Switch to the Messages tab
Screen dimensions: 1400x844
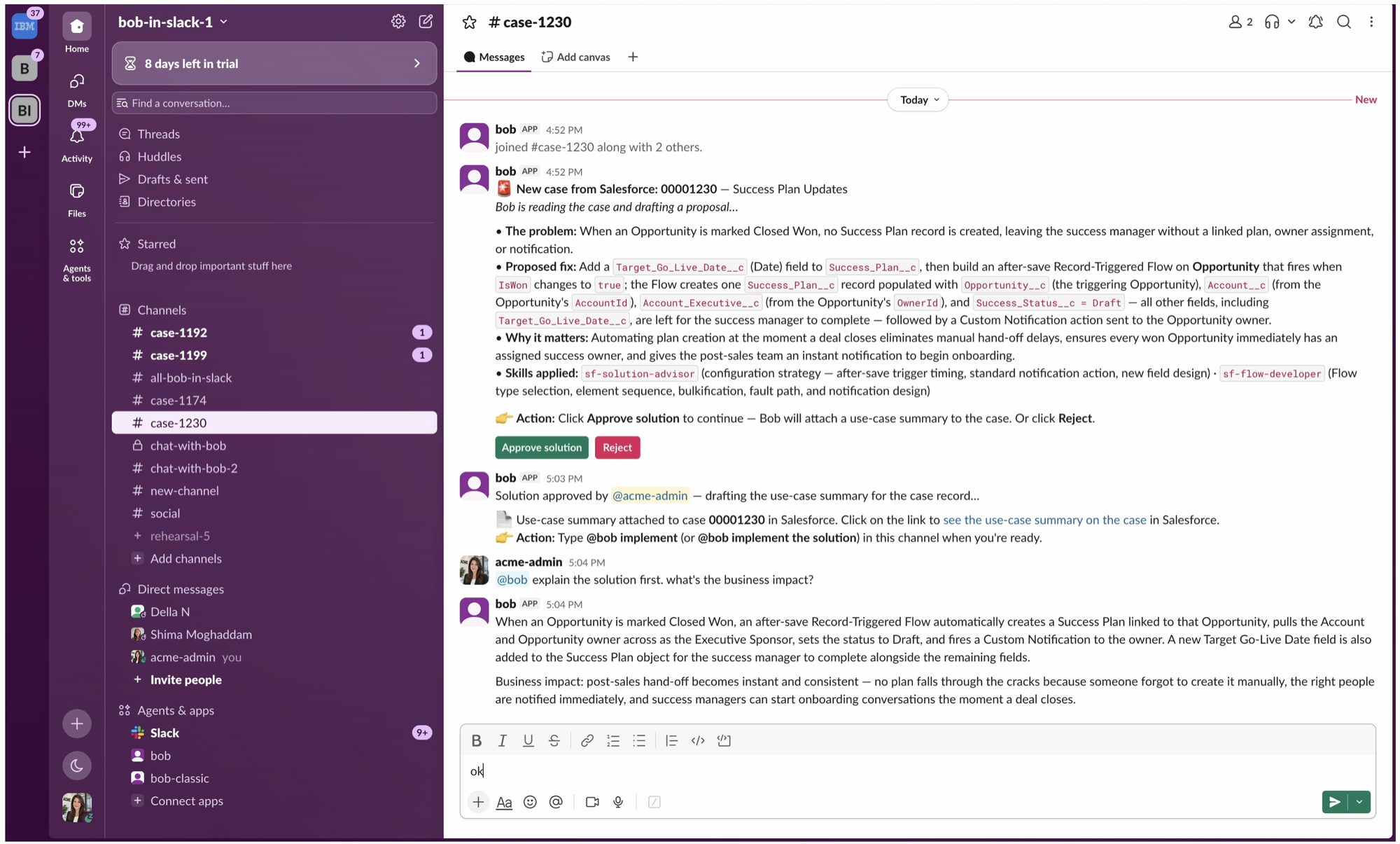pyautogui.click(x=494, y=57)
